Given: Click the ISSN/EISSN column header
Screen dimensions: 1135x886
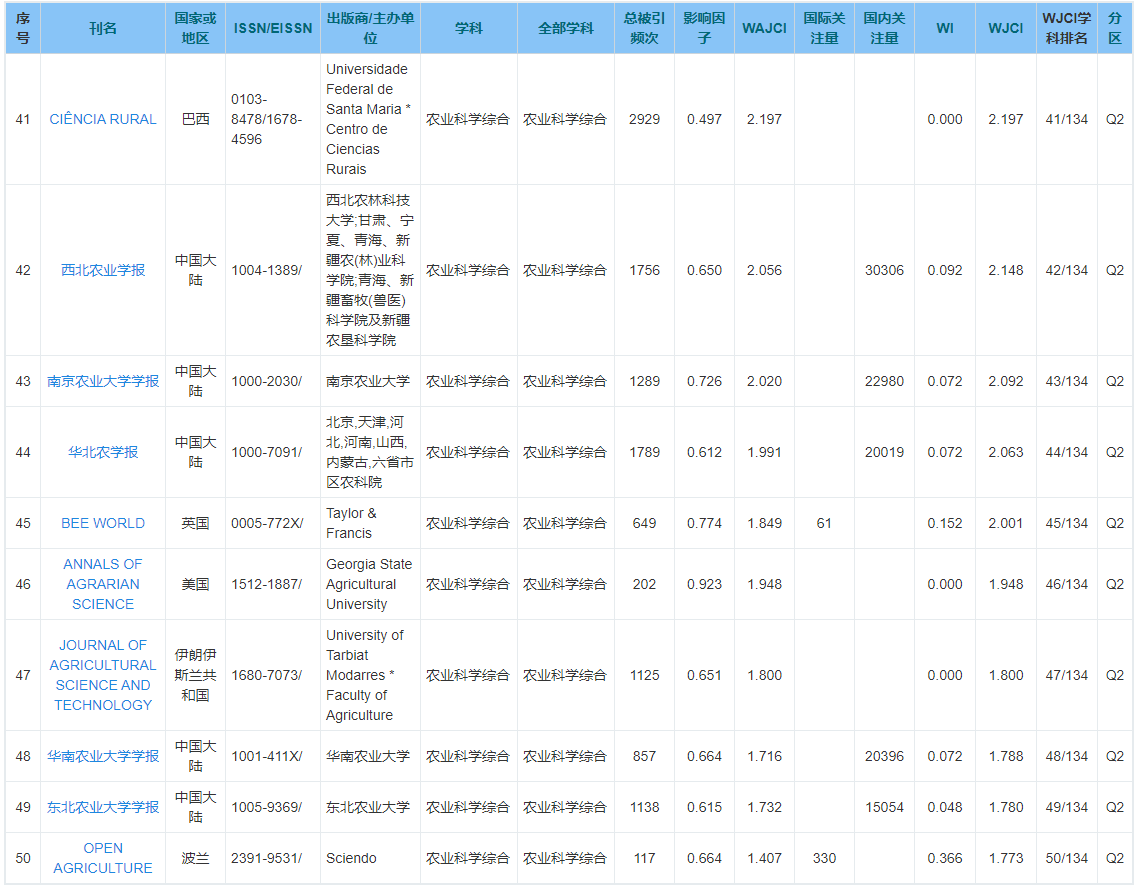Looking at the screenshot, I should point(273,28).
